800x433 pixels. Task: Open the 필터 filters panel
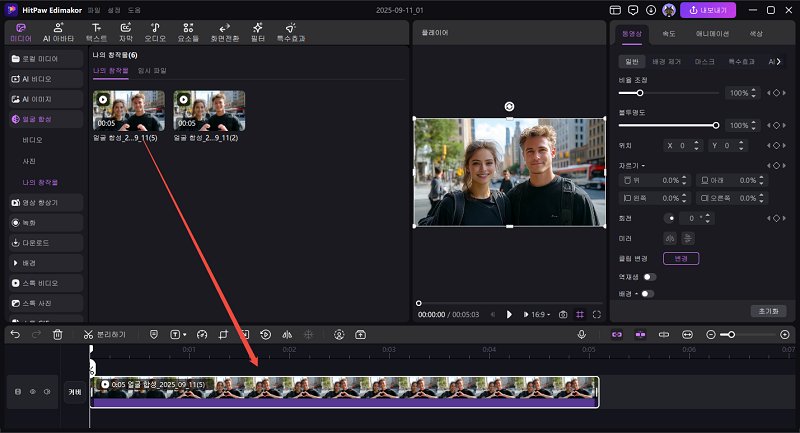click(x=258, y=32)
